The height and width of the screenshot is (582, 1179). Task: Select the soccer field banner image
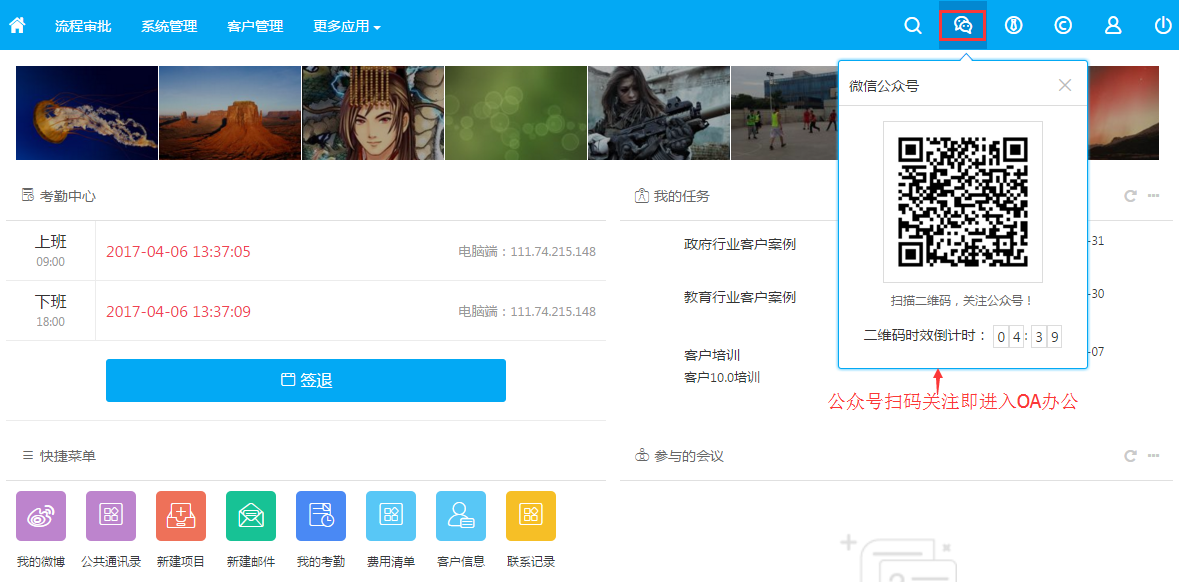click(x=784, y=113)
